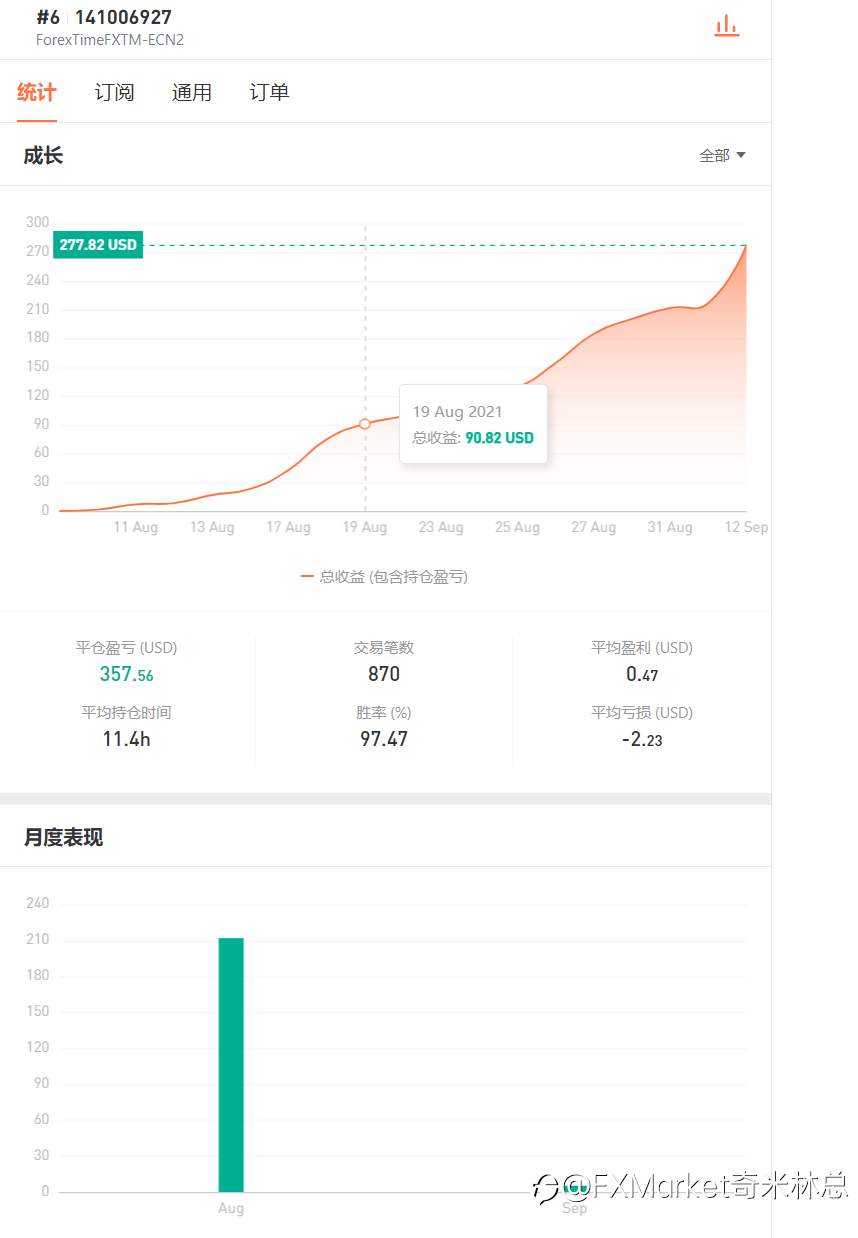858x1238 pixels.
Task: Click the 12 Sep date on chart axis
Action: [746, 527]
